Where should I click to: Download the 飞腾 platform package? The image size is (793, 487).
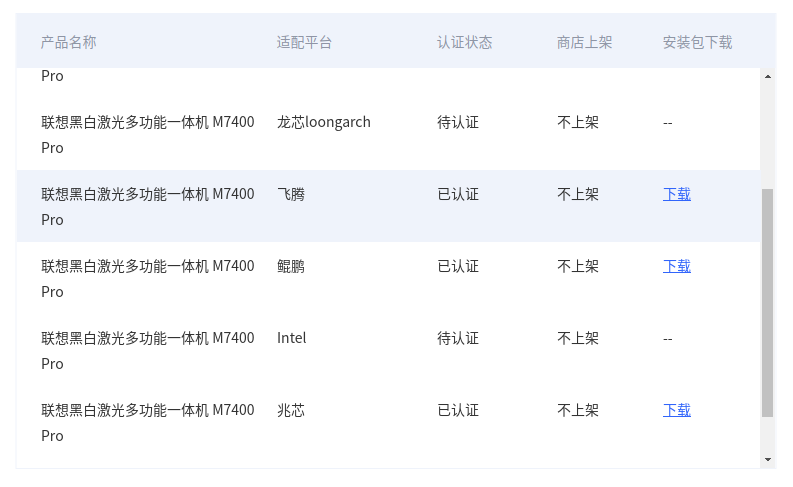[676, 194]
